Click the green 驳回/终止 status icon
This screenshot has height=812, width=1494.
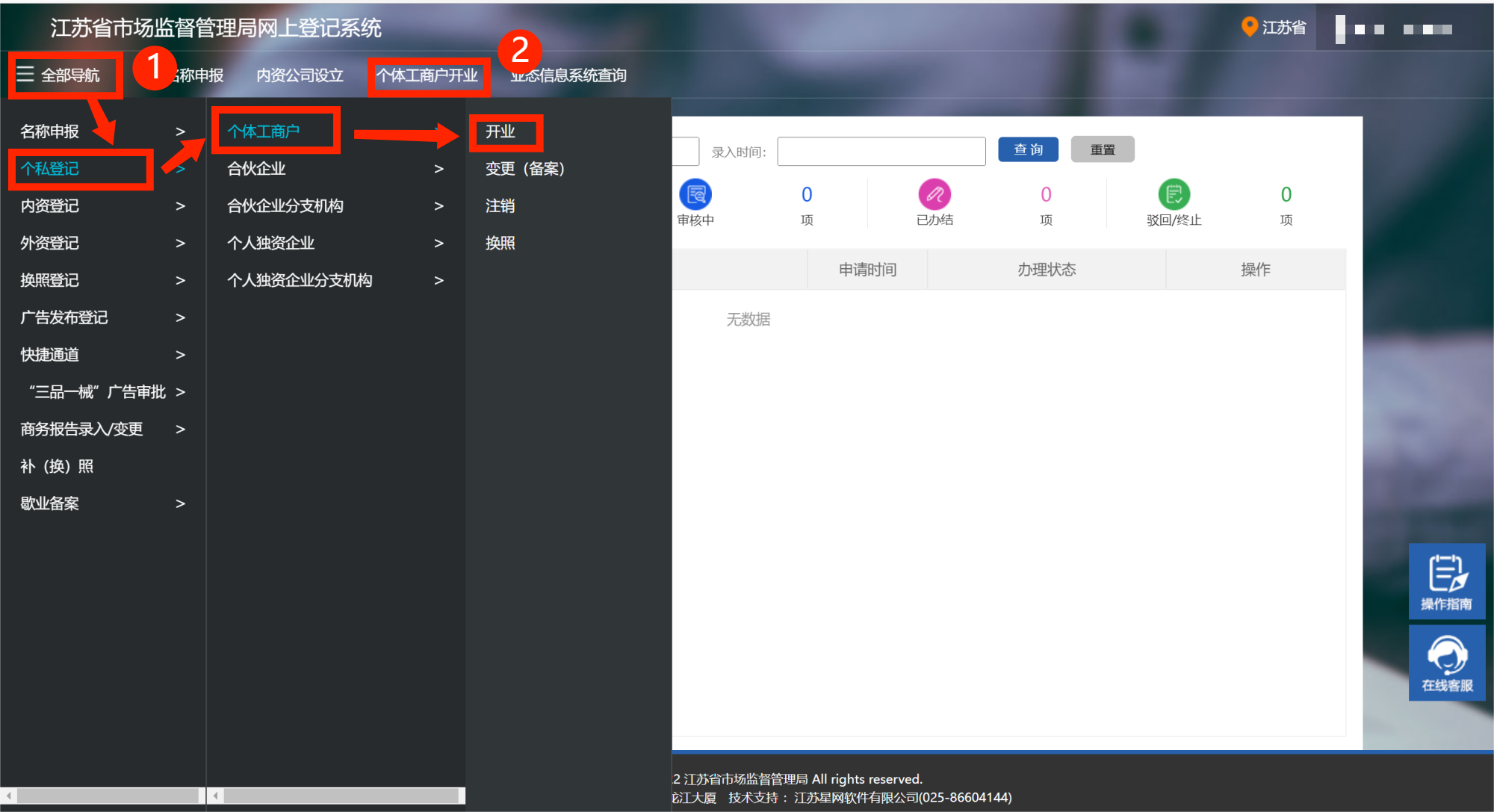pos(1174,195)
